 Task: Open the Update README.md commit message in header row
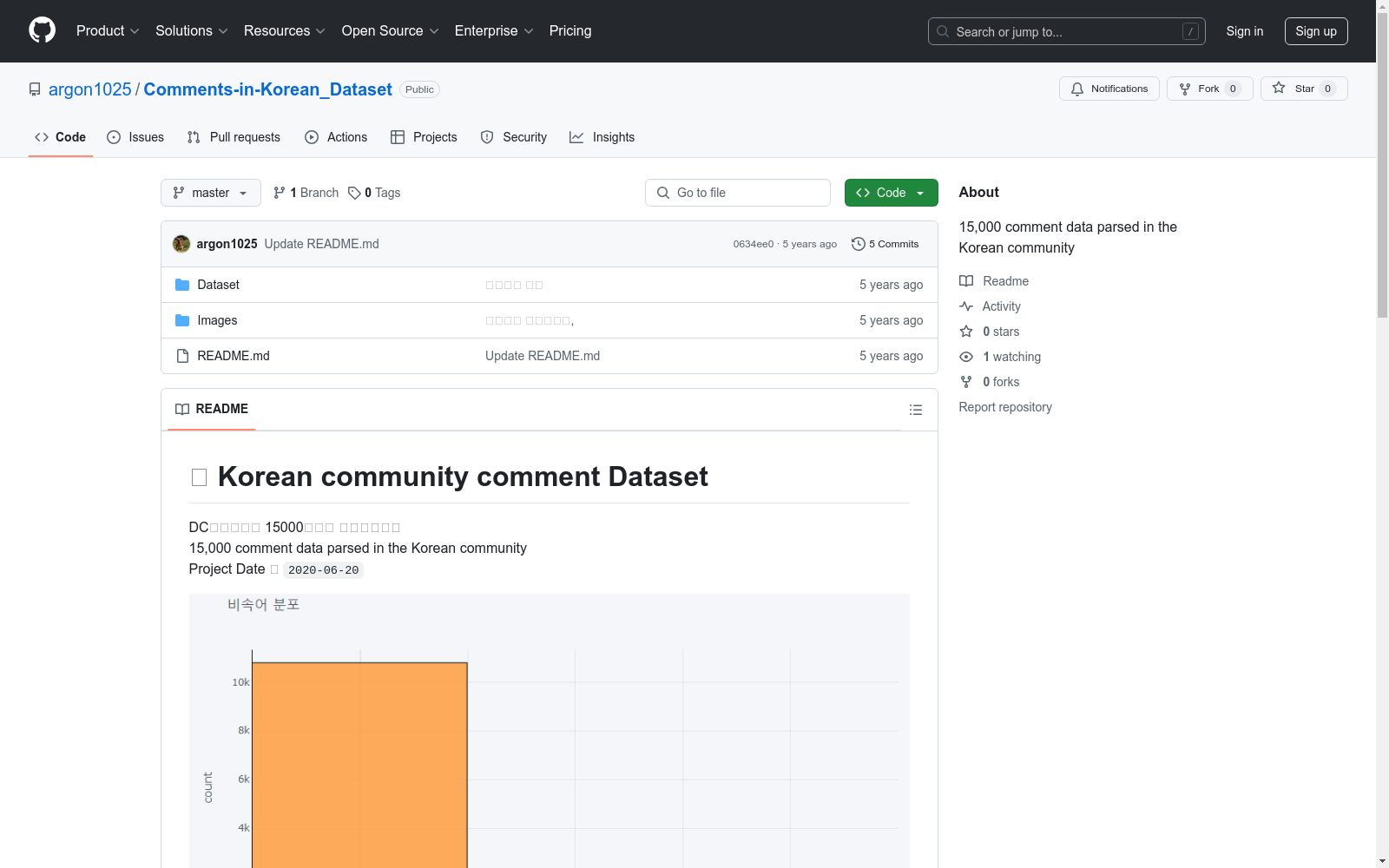pos(321,244)
